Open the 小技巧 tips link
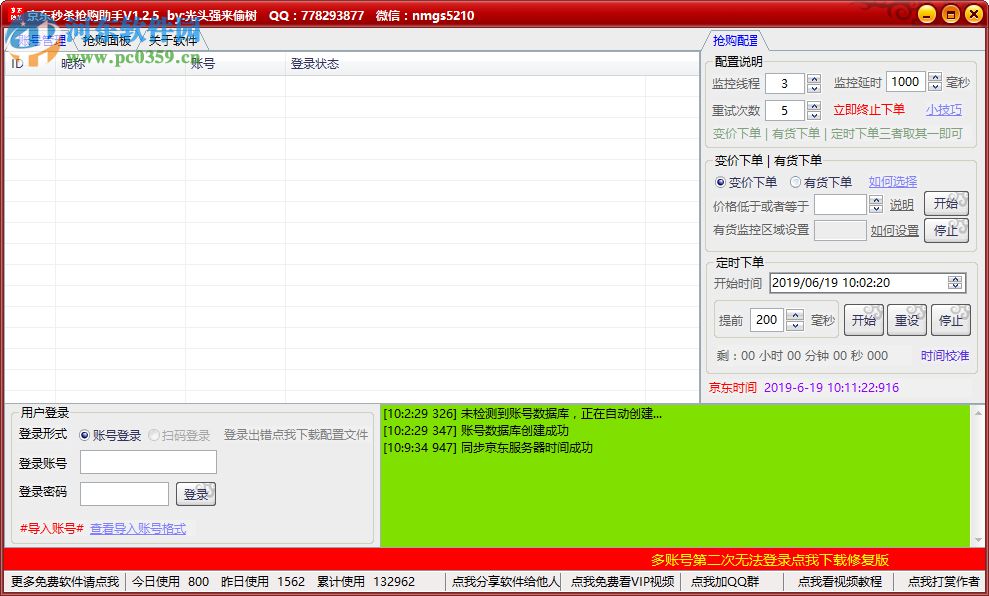 [x=943, y=110]
